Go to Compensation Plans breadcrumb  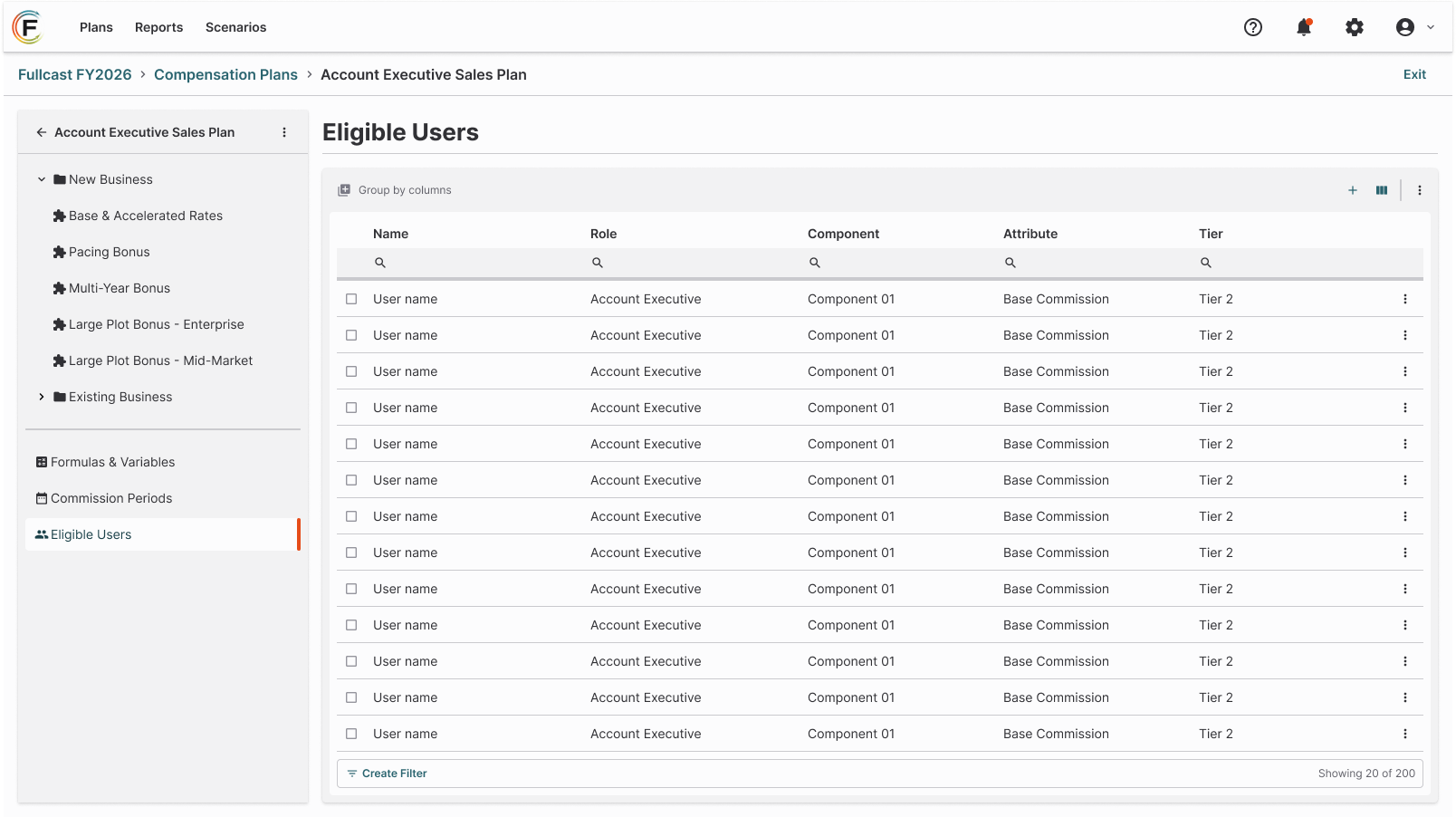coord(225,74)
